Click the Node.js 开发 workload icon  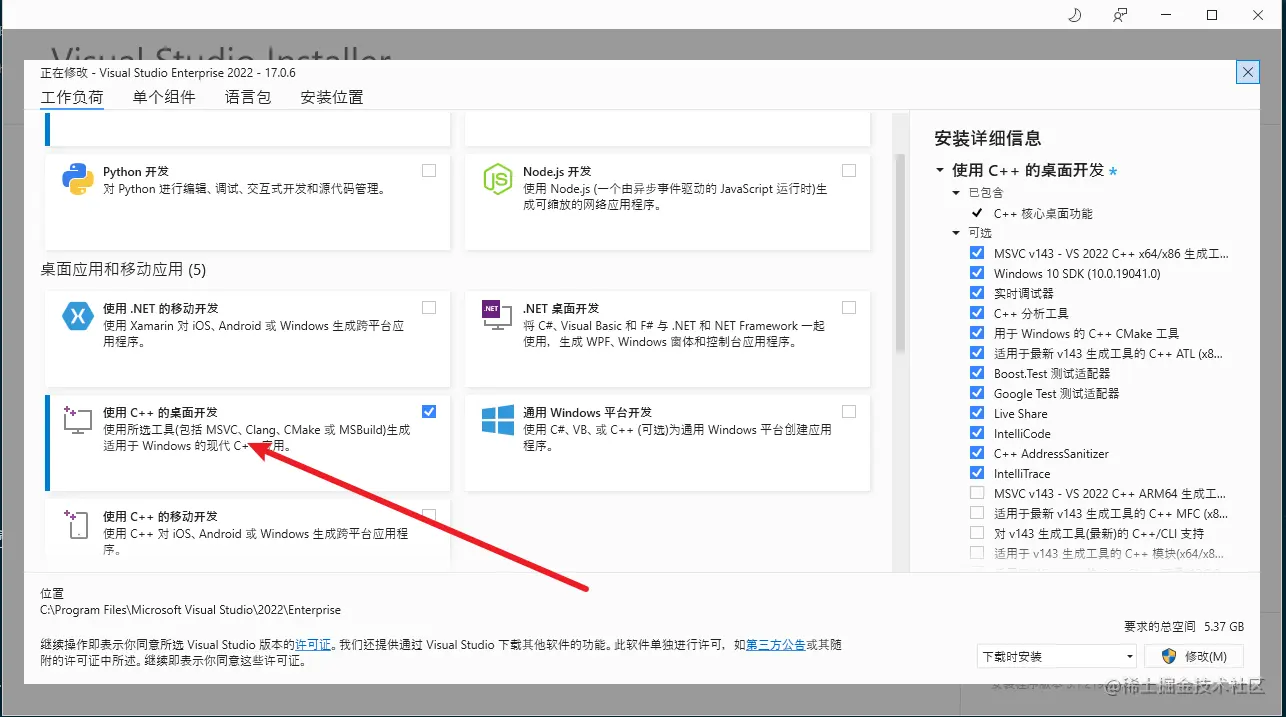point(497,179)
